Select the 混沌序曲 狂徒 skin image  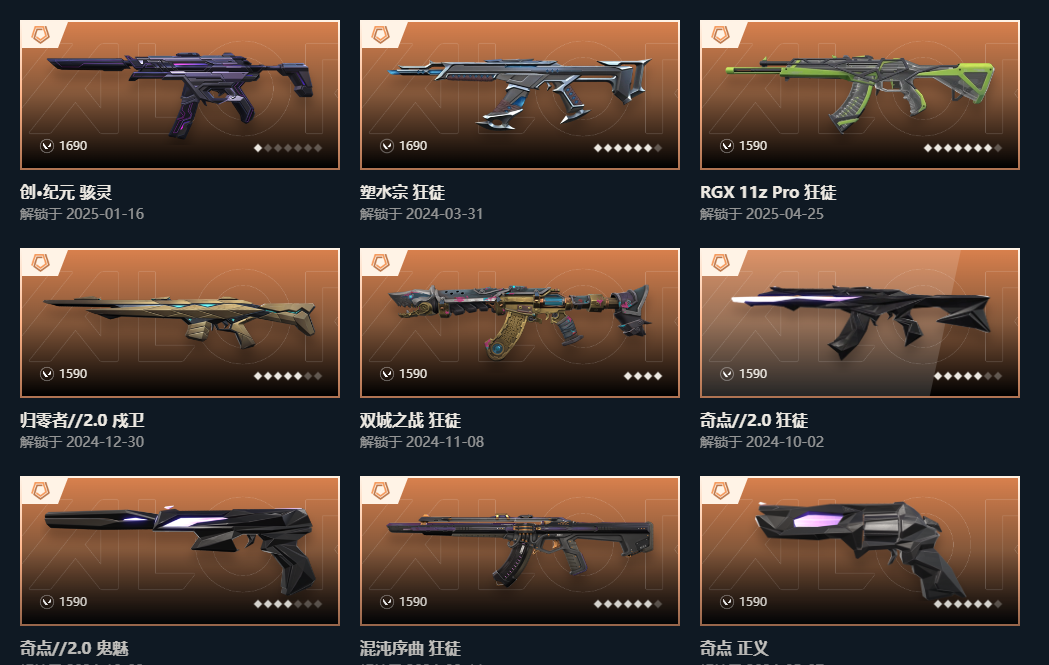tap(520, 551)
